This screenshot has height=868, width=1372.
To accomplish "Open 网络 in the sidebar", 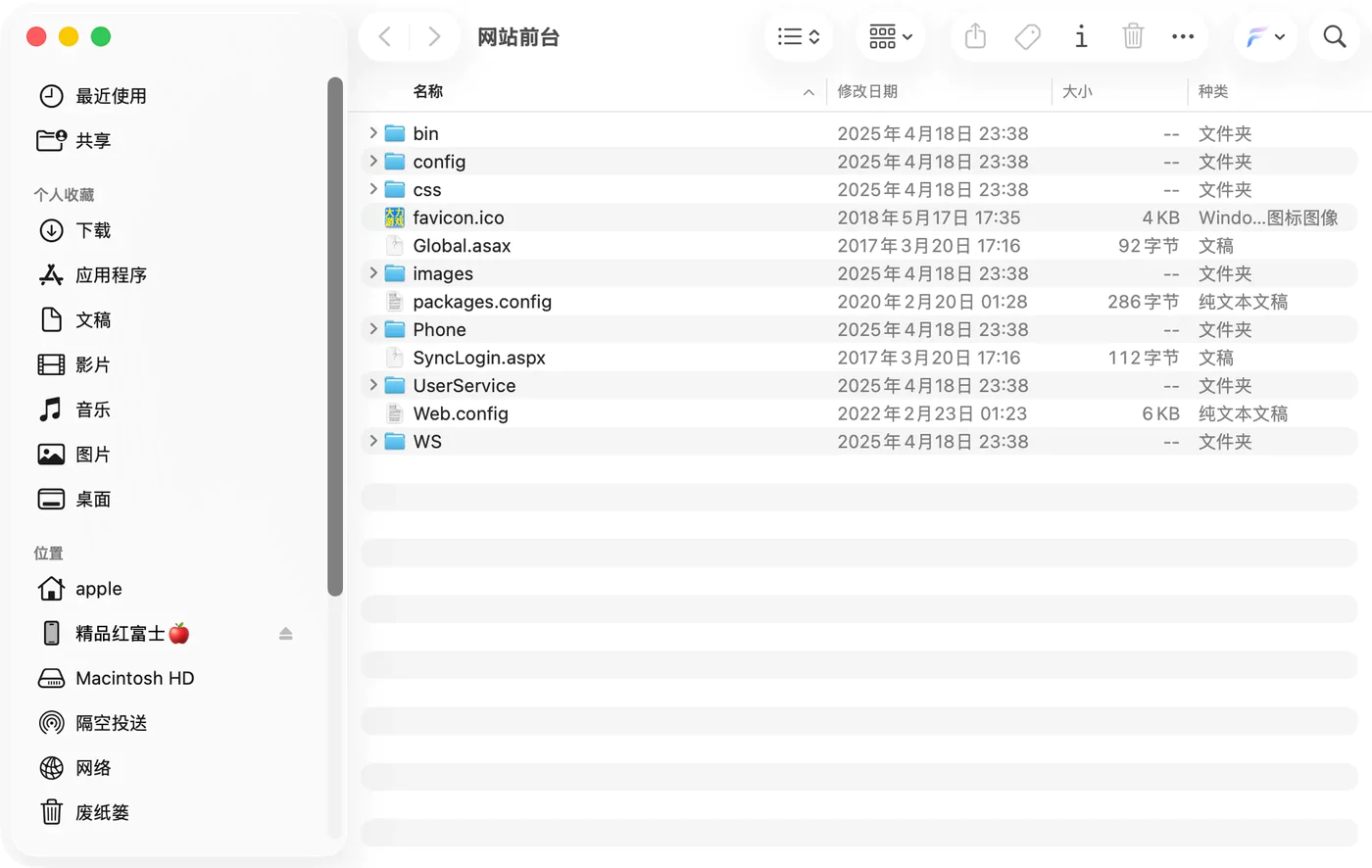I will point(74,768).
